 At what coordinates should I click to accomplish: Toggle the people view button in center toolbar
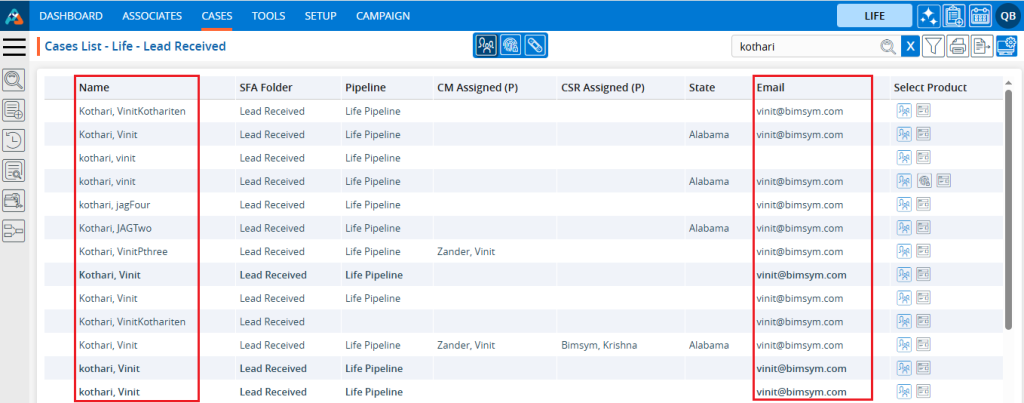(x=486, y=46)
